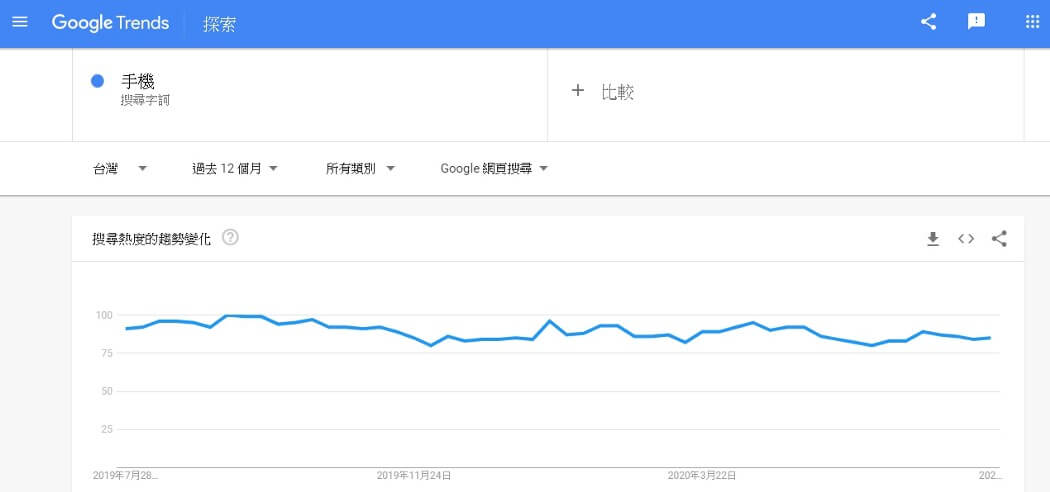This screenshot has width=1050, height=492.
Task: Click the embed code icon
Action: [x=966, y=238]
